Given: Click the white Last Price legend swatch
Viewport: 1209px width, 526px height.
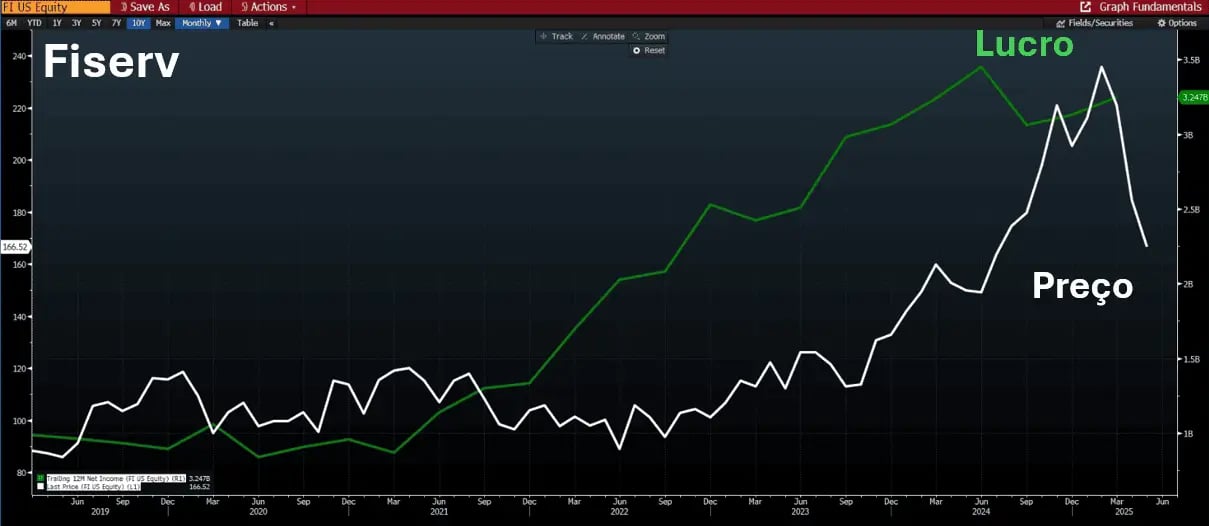Looking at the screenshot, I should click(40, 487).
